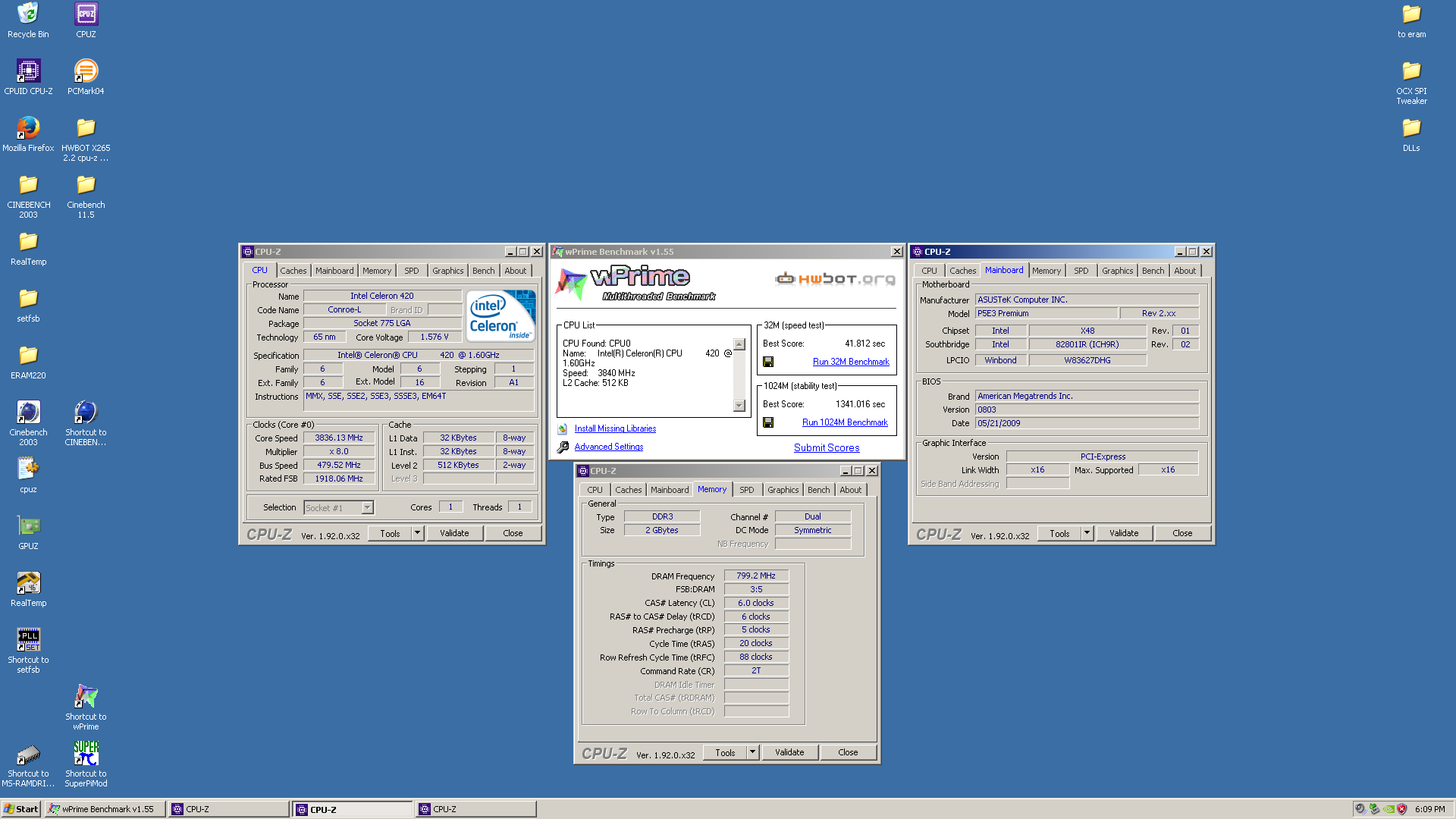Click Submit Scores in wPrime

pyautogui.click(x=827, y=447)
